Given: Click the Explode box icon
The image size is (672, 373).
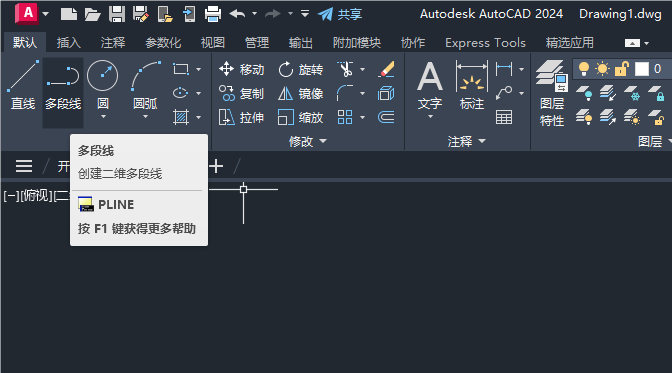Looking at the screenshot, I should [386, 93].
